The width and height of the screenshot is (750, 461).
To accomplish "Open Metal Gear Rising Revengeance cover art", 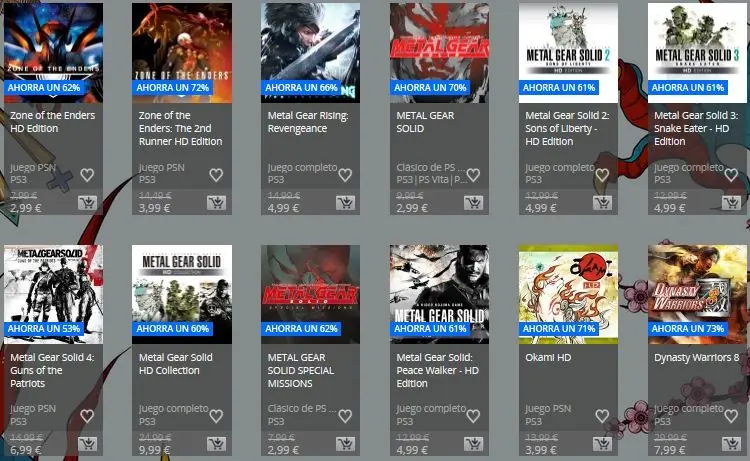I will coord(310,53).
